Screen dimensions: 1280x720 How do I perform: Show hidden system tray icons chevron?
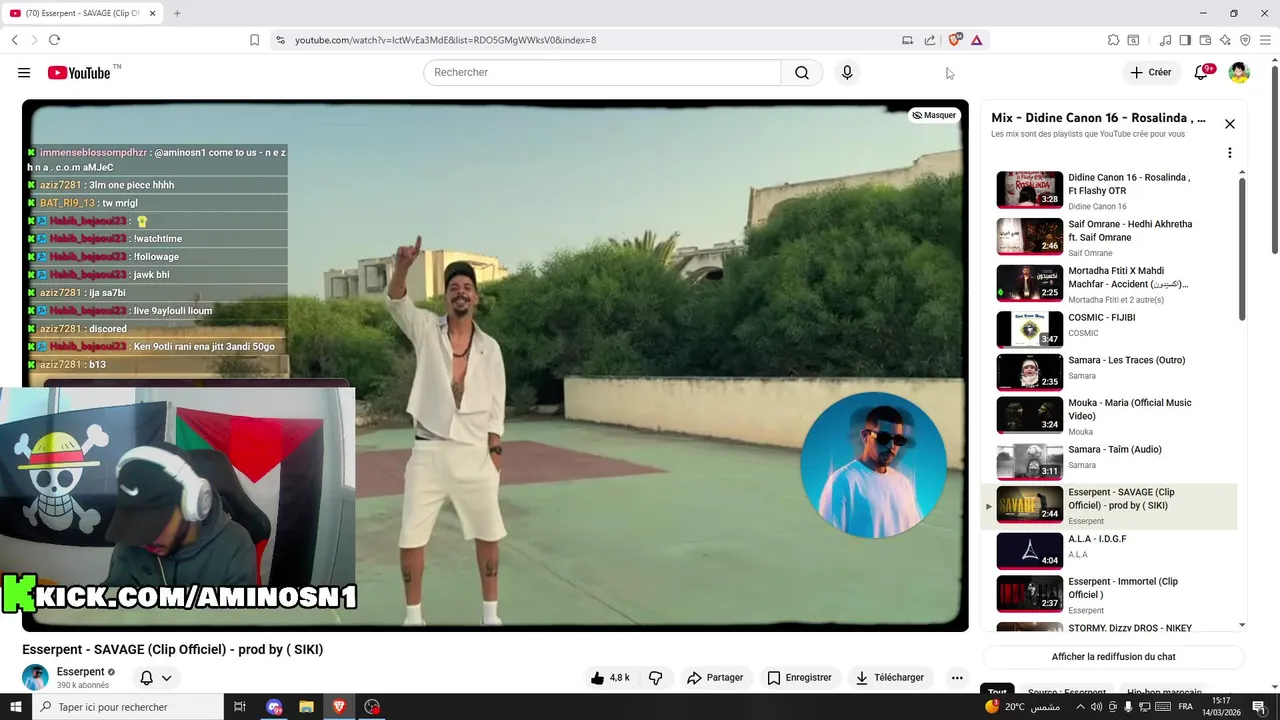pyautogui.click(x=1080, y=707)
